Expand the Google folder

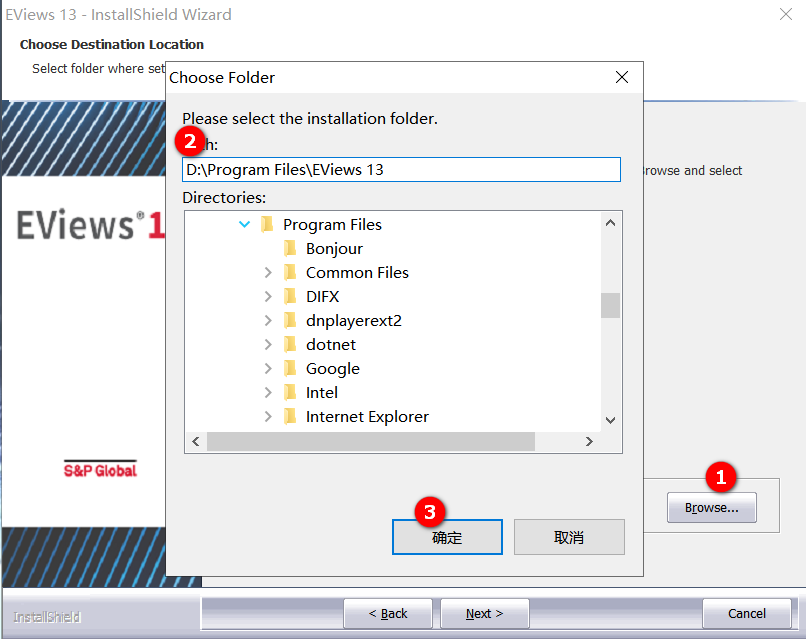pos(268,369)
